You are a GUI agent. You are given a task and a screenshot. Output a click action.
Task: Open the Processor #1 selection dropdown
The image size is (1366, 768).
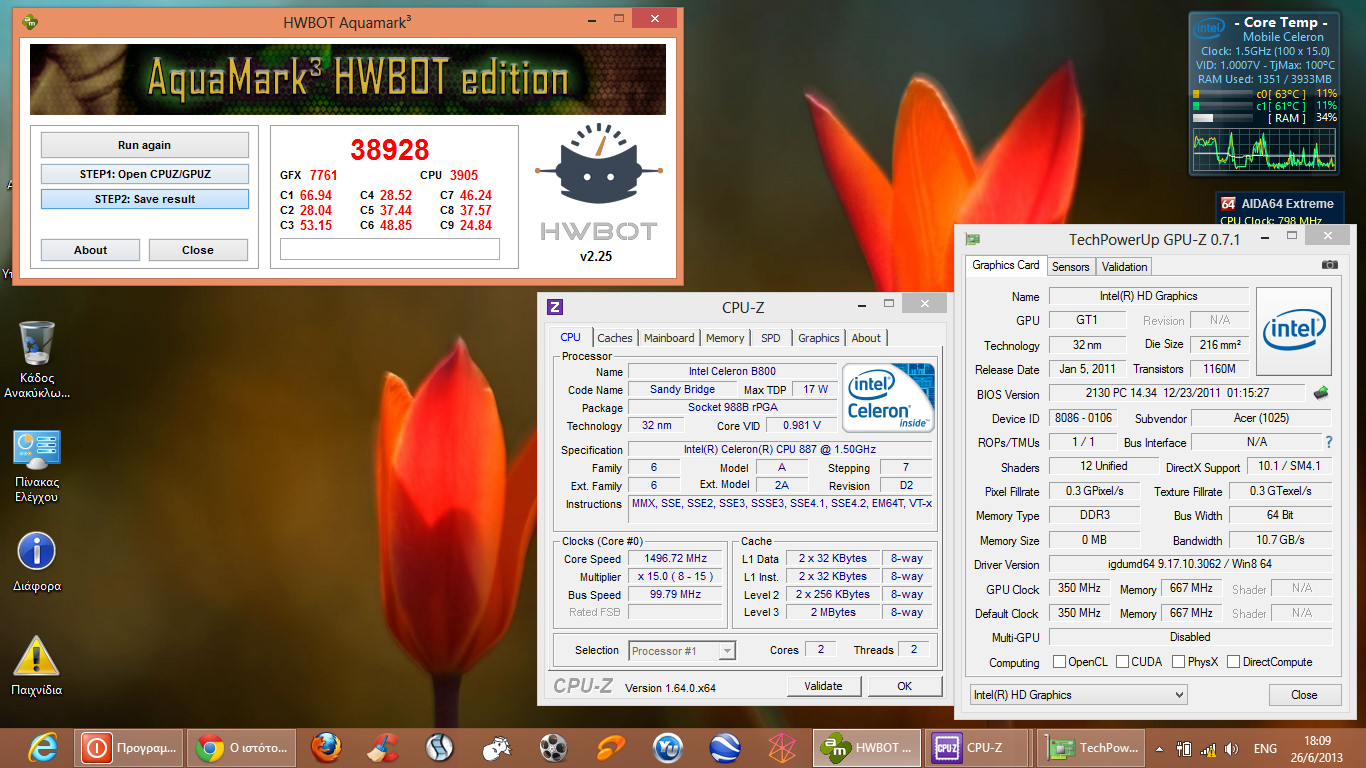681,651
